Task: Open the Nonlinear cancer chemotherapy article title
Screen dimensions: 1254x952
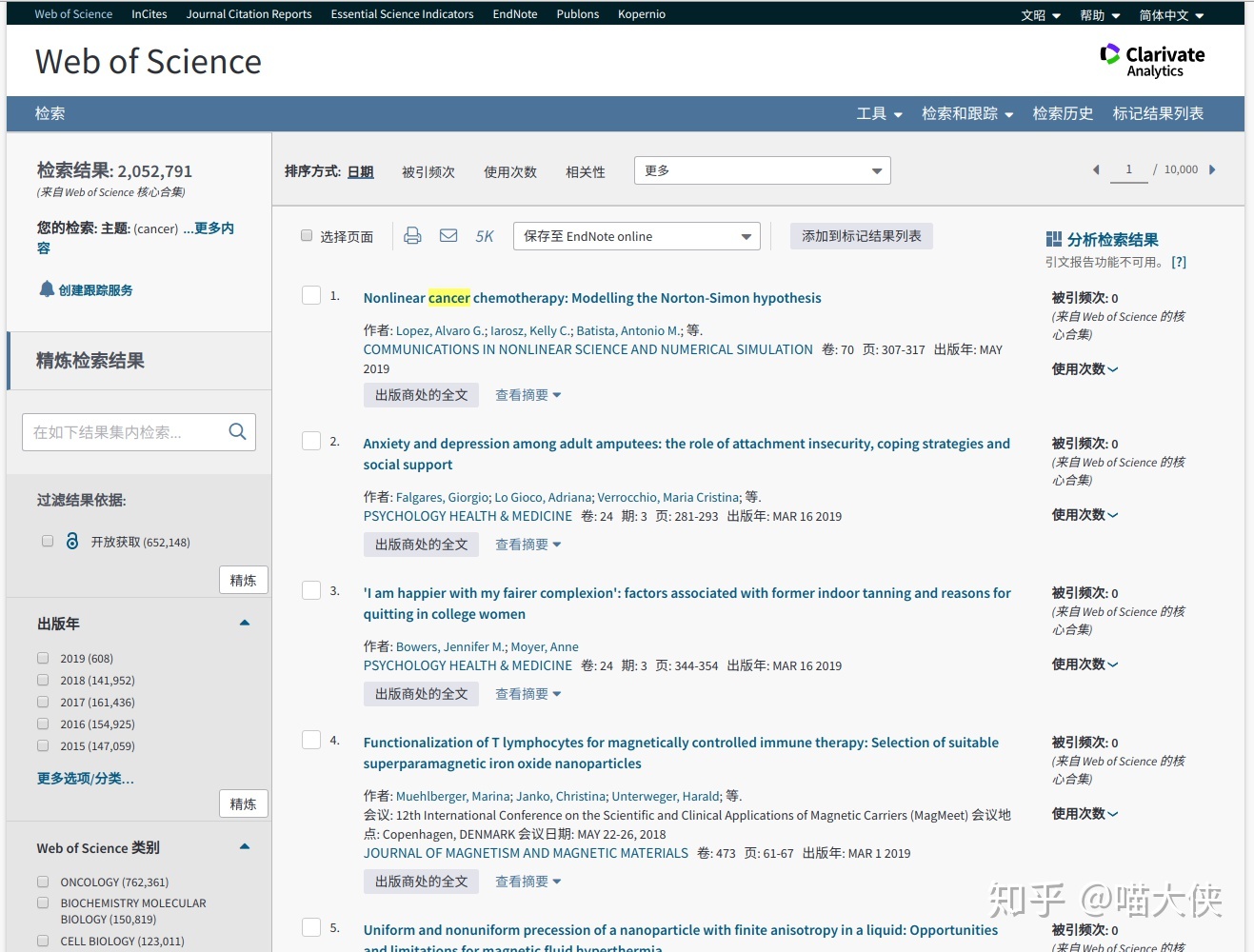Action: click(x=592, y=298)
